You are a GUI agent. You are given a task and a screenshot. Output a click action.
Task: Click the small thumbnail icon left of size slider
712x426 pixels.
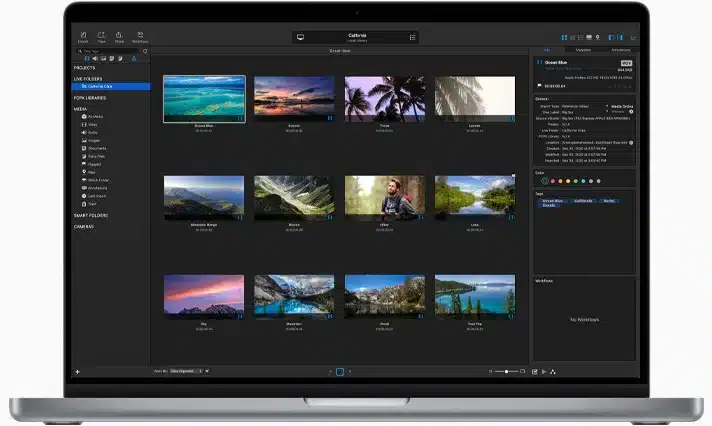click(x=490, y=372)
